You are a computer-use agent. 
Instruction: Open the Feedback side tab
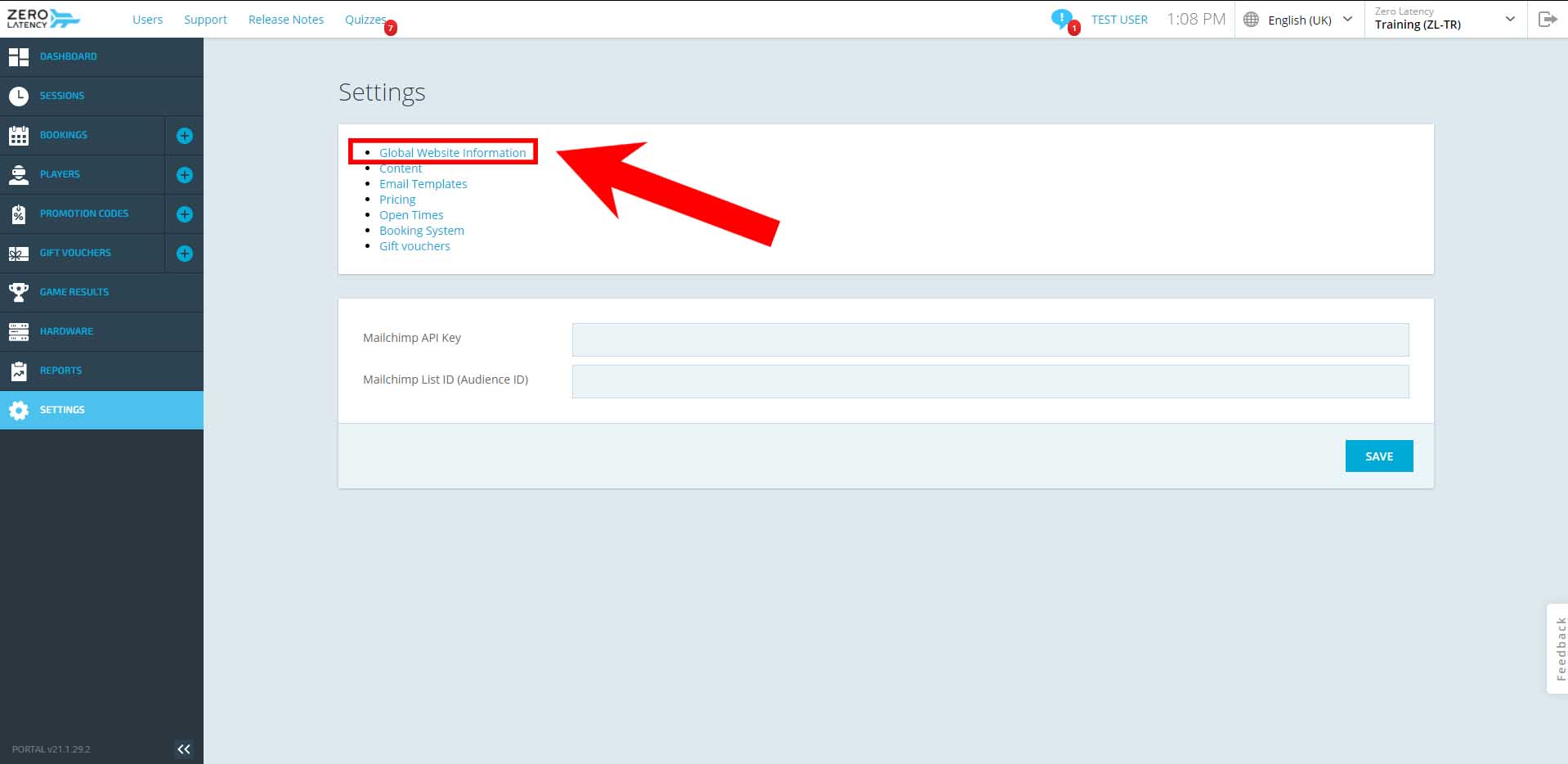[x=1558, y=649]
